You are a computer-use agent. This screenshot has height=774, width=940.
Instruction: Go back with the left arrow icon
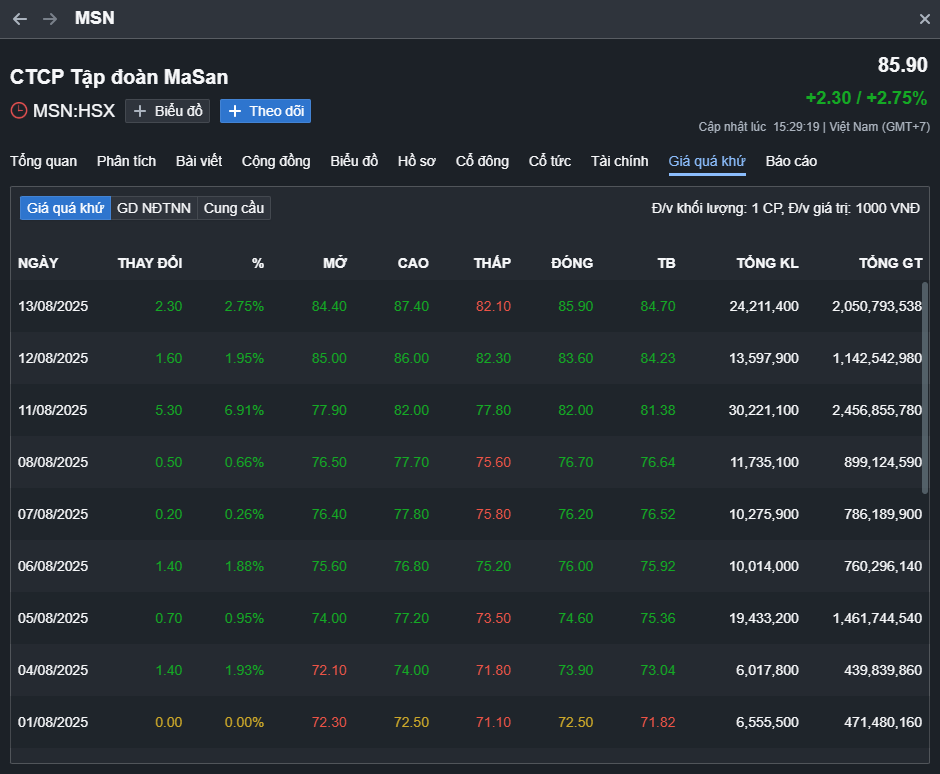pyautogui.click(x=20, y=19)
